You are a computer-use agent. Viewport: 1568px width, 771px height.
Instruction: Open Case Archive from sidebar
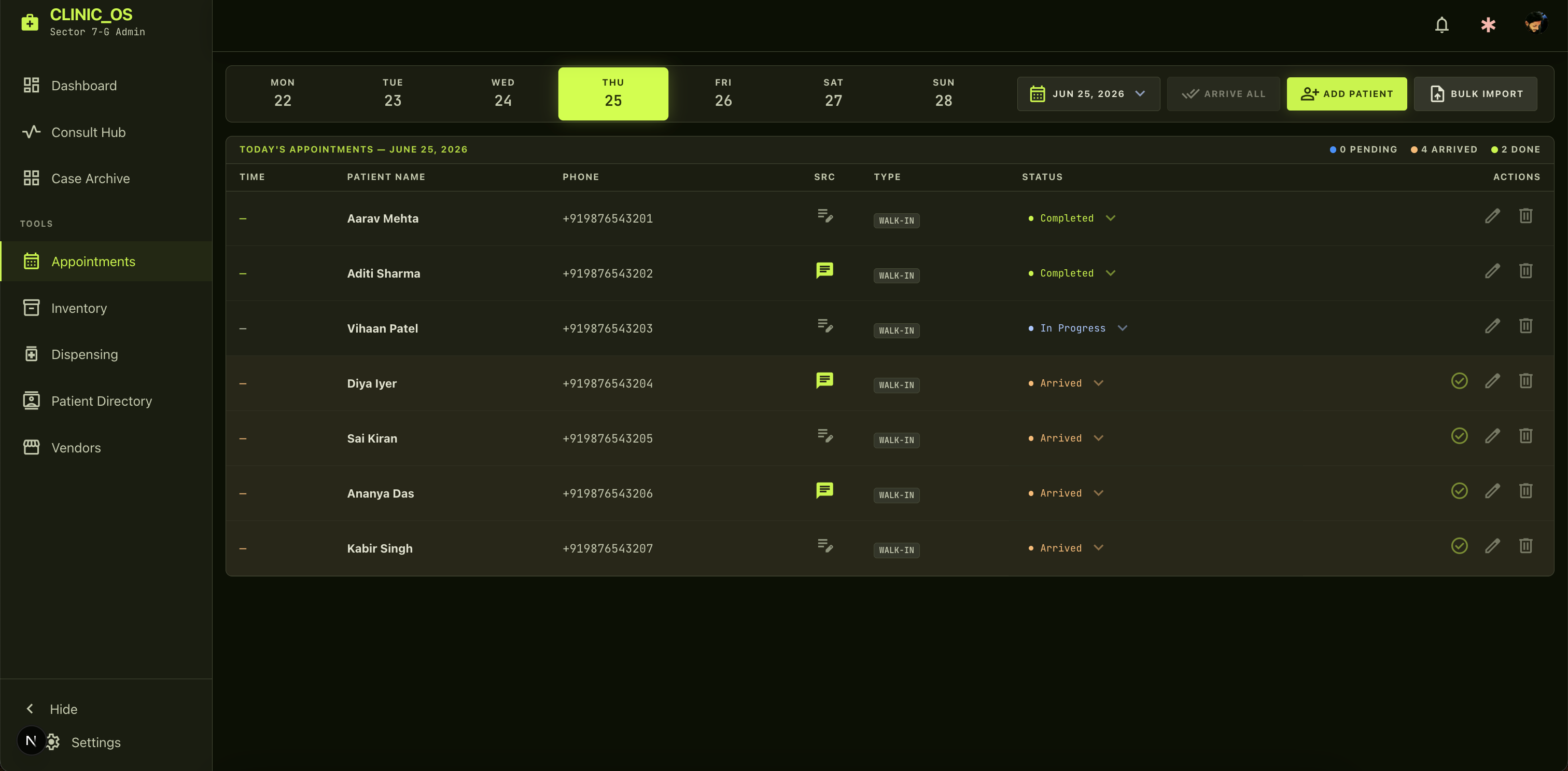point(106,178)
